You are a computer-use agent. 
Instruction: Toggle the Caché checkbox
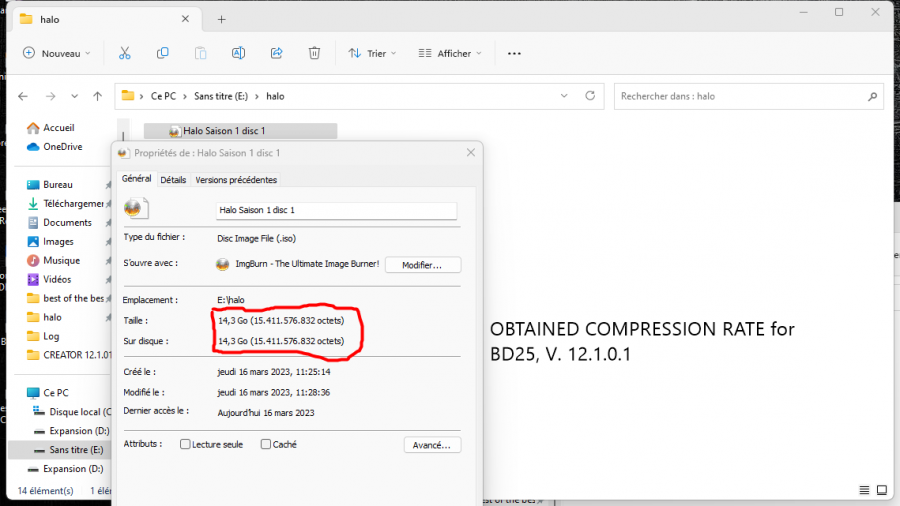(x=266, y=444)
